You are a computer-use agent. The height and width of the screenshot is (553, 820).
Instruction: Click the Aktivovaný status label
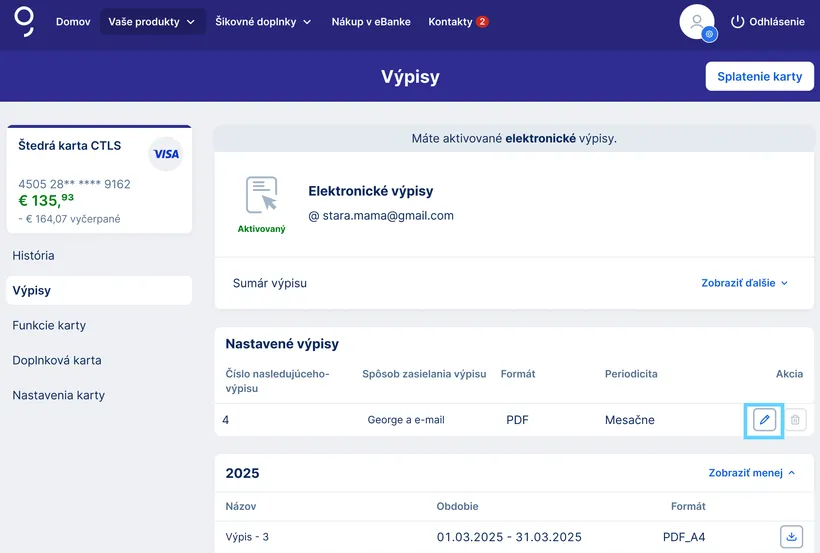pos(261,229)
